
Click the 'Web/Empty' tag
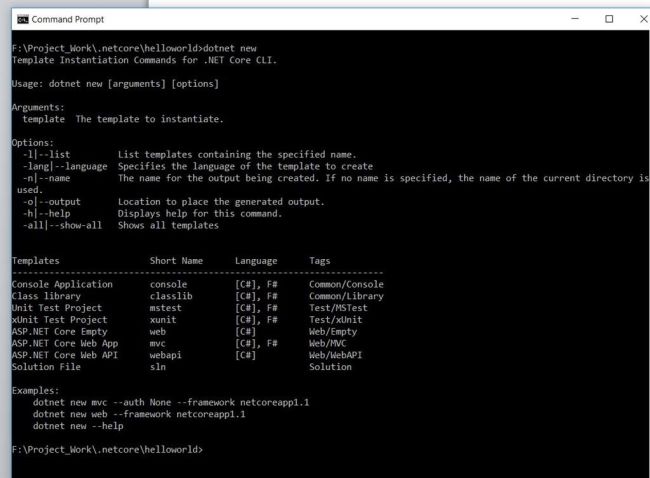click(333, 332)
